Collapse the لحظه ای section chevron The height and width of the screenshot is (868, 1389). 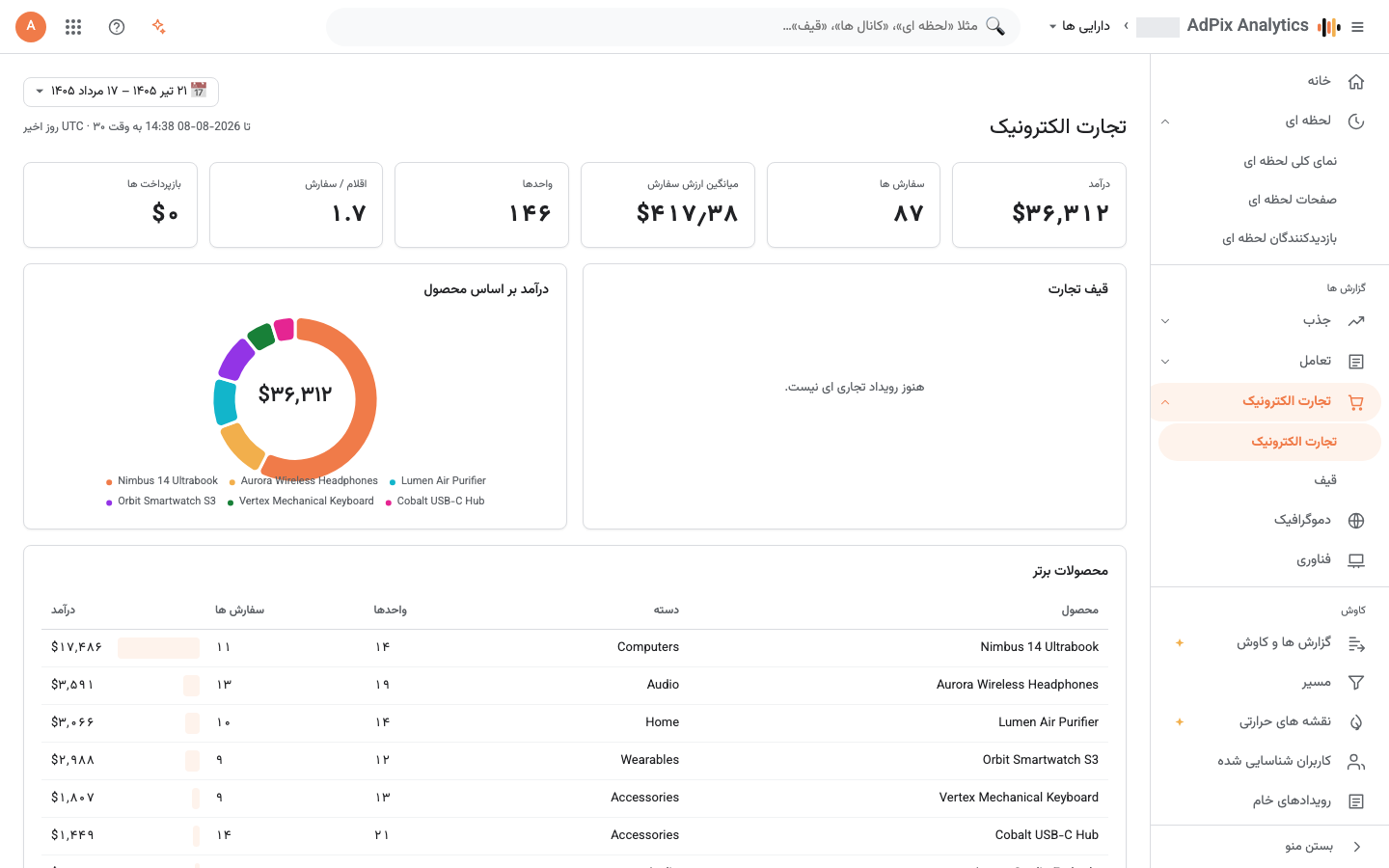1165,122
